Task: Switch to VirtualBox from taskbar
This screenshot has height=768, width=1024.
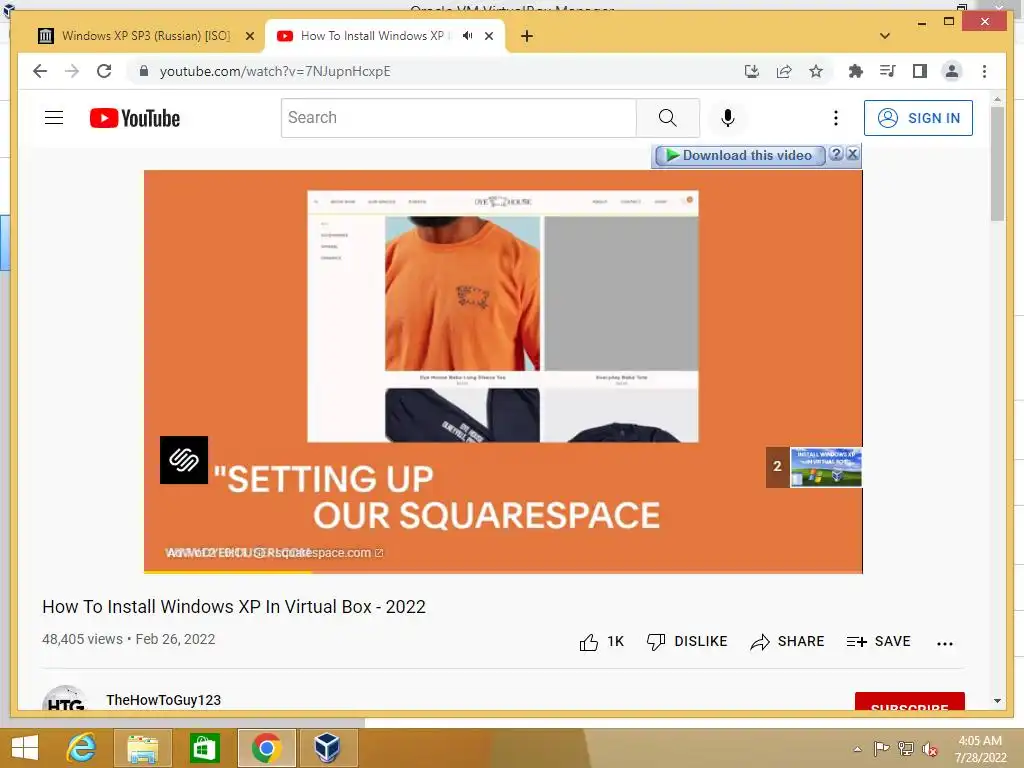Action: point(327,748)
